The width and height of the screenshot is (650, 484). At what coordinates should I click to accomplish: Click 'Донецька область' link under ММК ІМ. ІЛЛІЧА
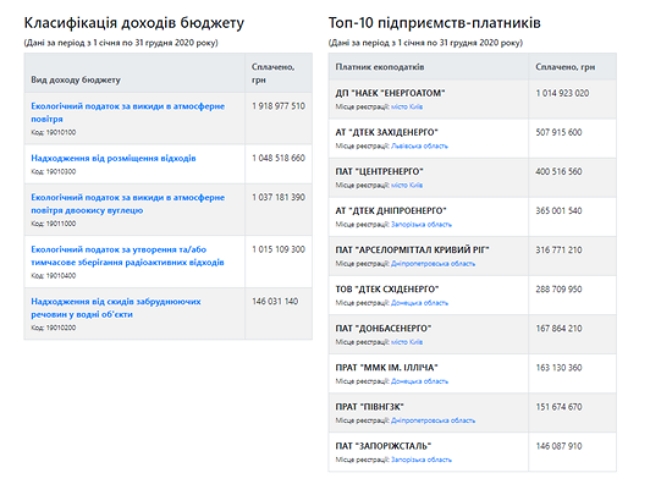click(x=420, y=381)
